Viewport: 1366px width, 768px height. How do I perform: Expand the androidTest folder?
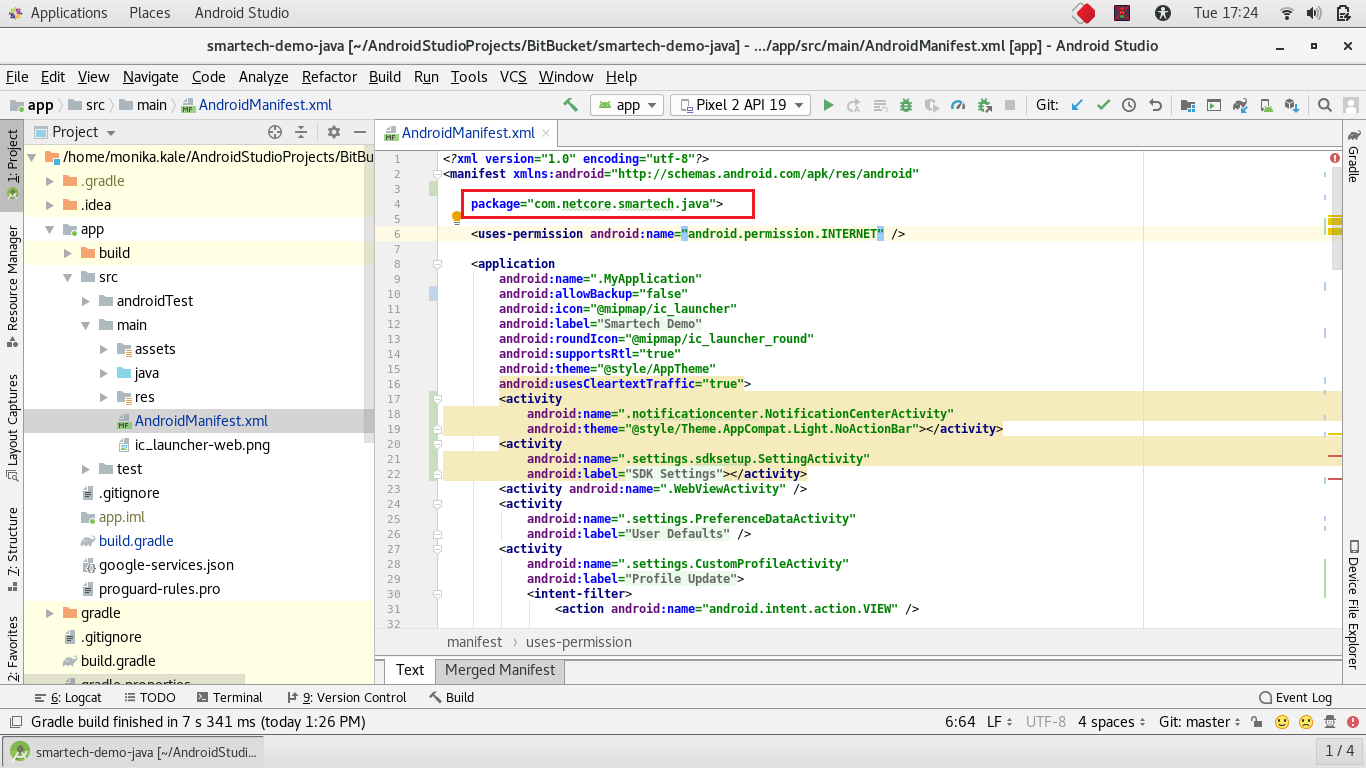pos(85,301)
